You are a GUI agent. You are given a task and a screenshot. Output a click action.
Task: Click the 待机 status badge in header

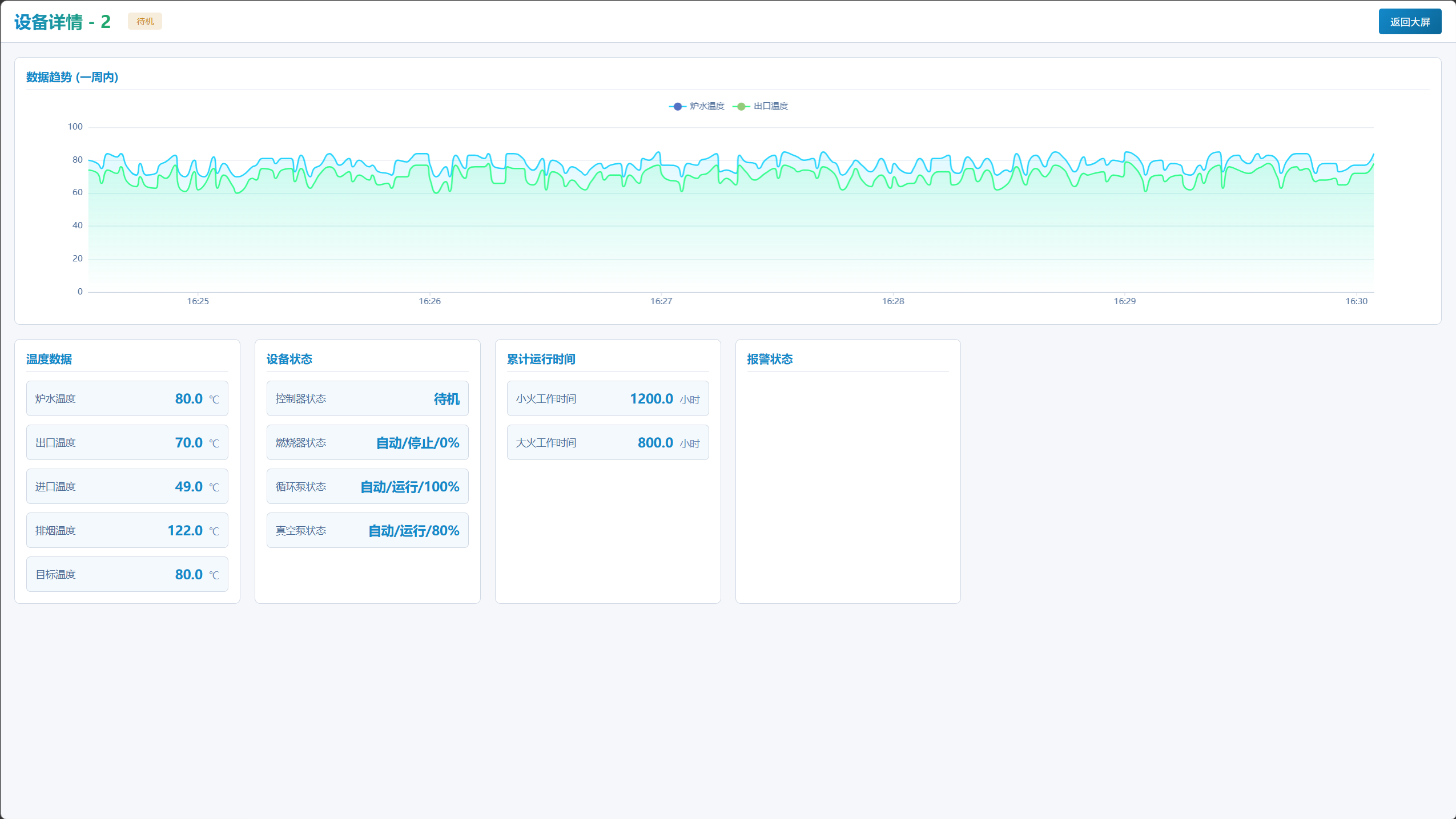145,22
